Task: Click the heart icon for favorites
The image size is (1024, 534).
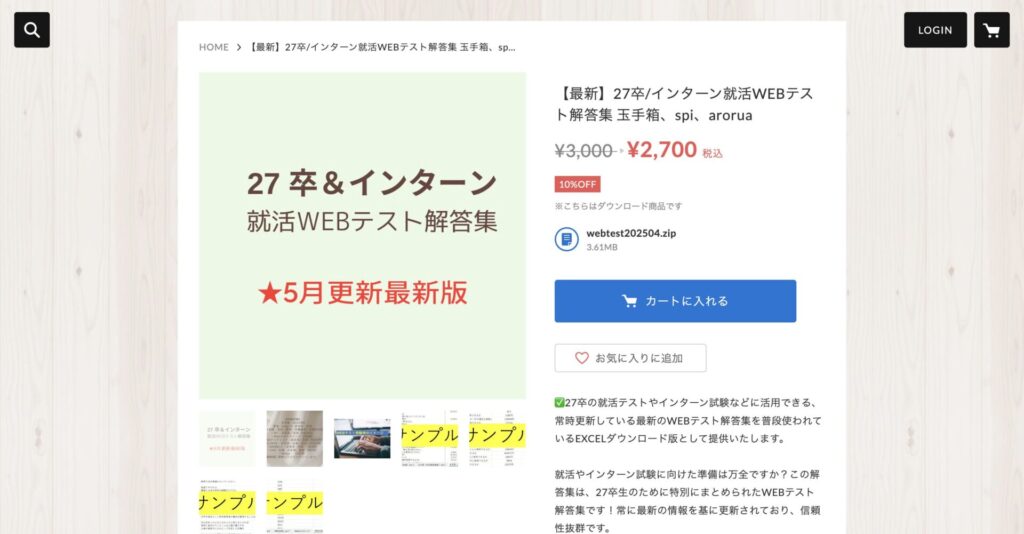Action: 581,358
